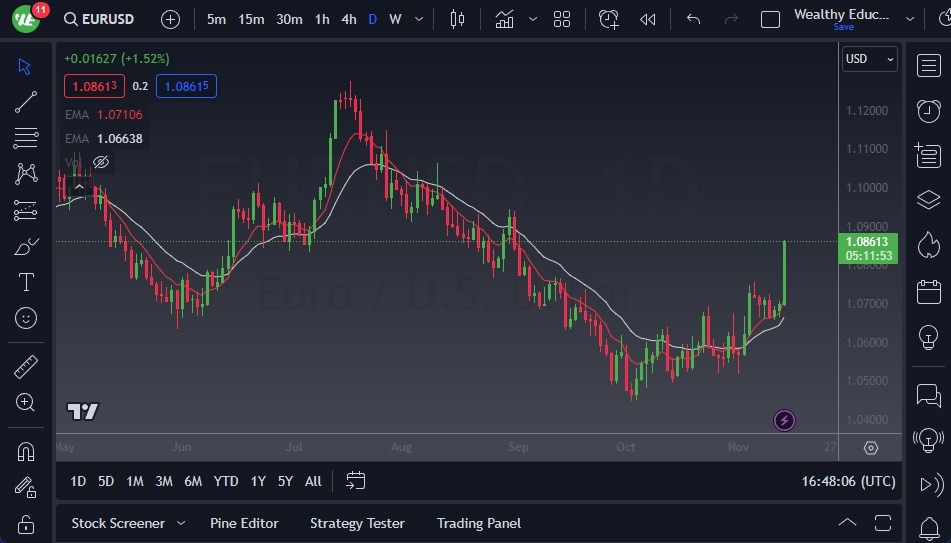Toggle magnet mode for drawings

[26, 452]
